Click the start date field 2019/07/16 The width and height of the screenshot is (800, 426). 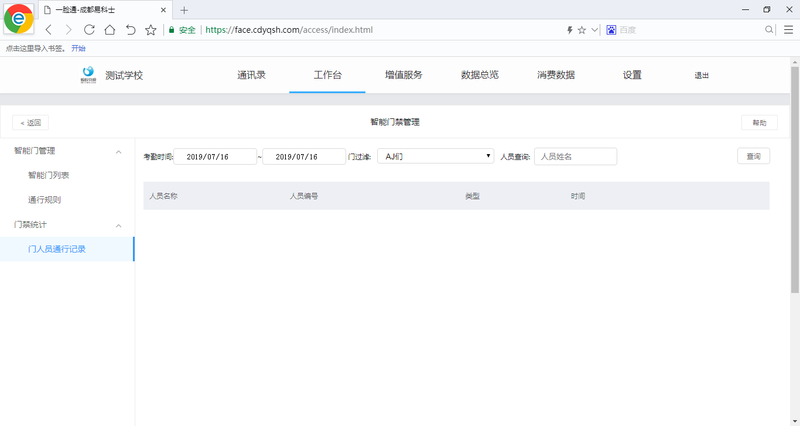[x=215, y=157]
